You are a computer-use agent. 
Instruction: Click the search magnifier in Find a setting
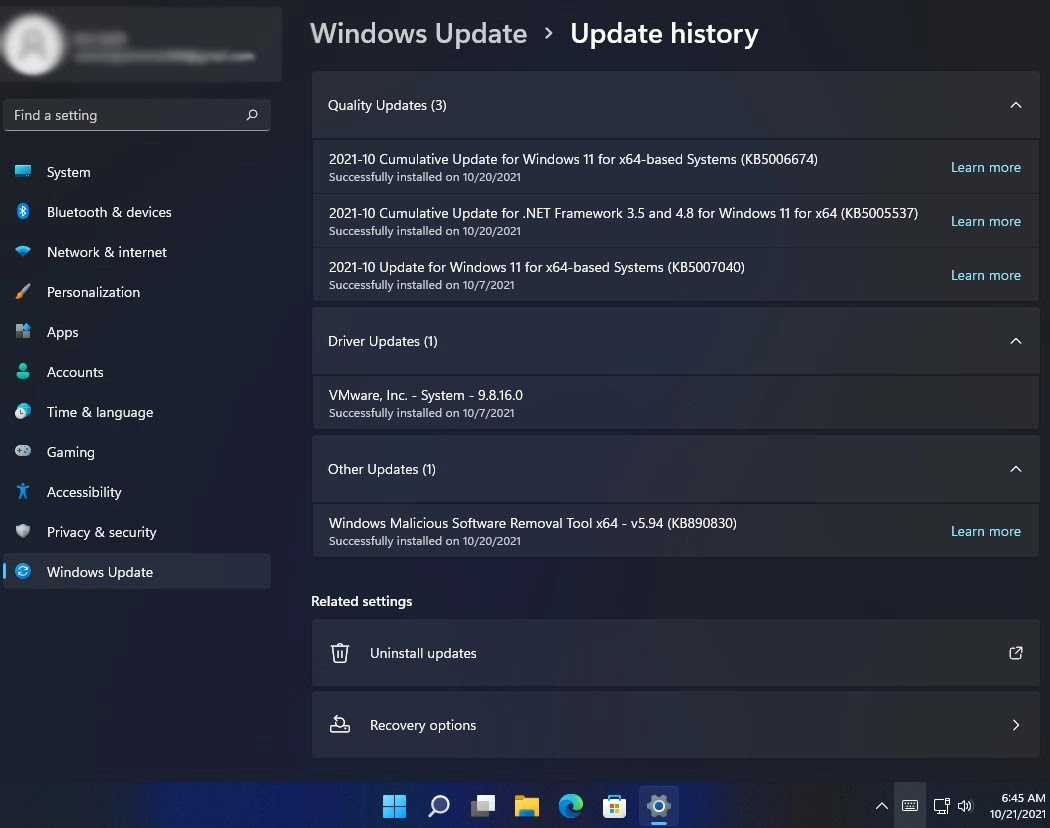click(252, 115)
